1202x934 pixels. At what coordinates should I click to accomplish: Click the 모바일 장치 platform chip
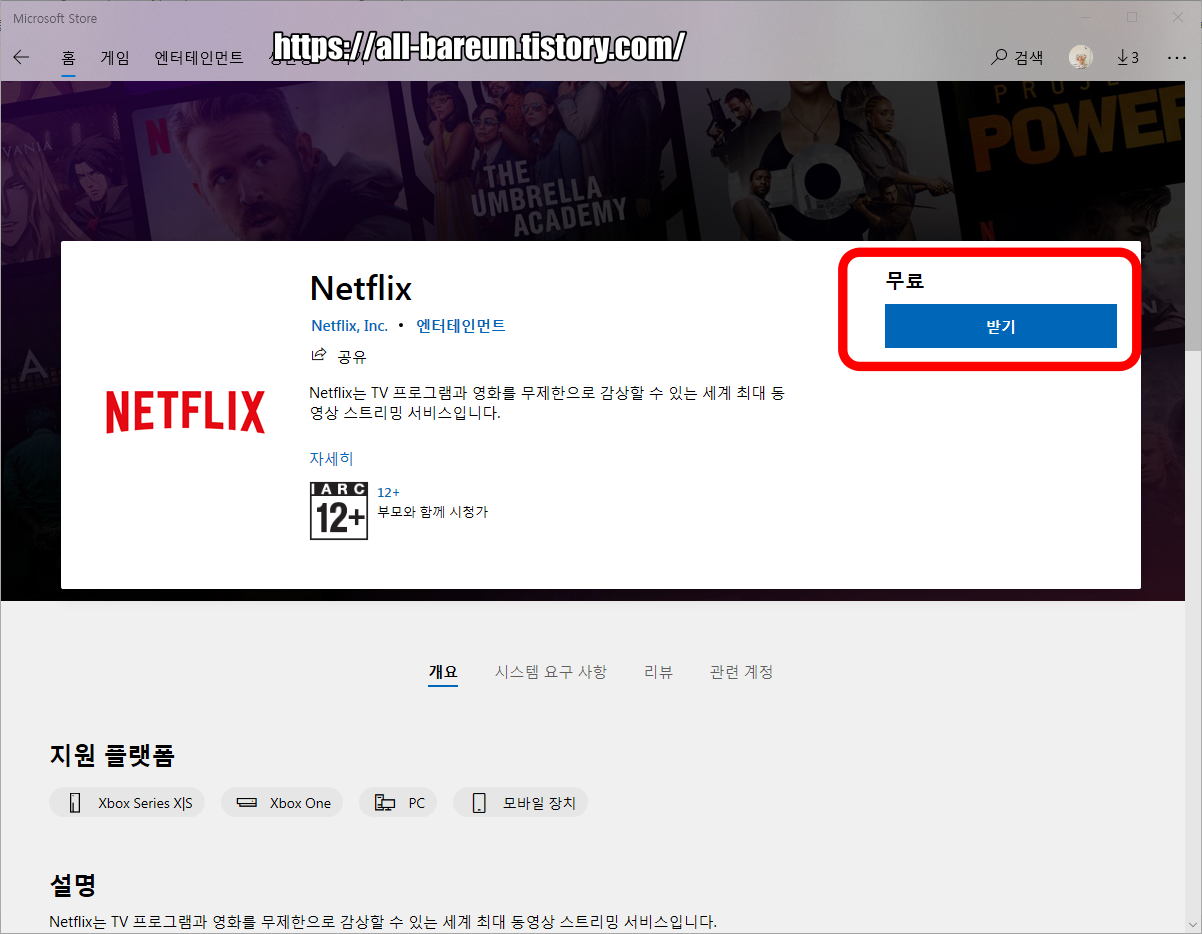(x=521, y=803)
